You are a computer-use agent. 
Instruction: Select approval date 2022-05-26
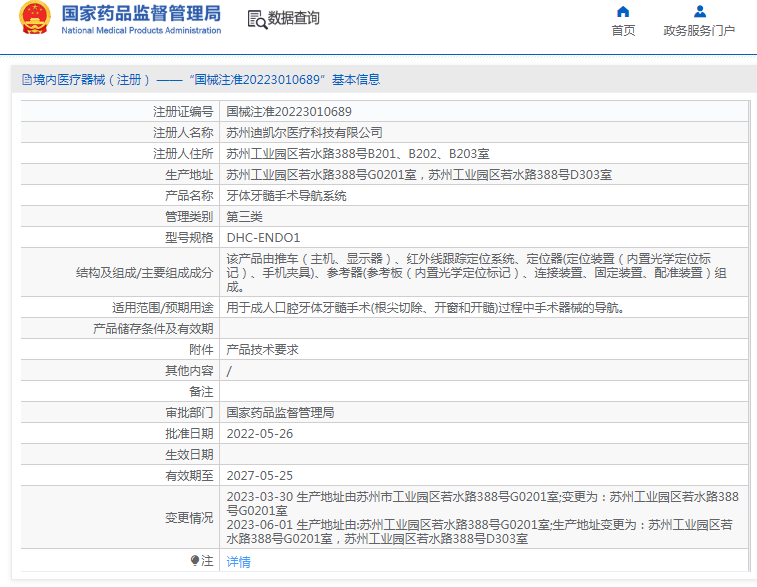click(260, 433)
